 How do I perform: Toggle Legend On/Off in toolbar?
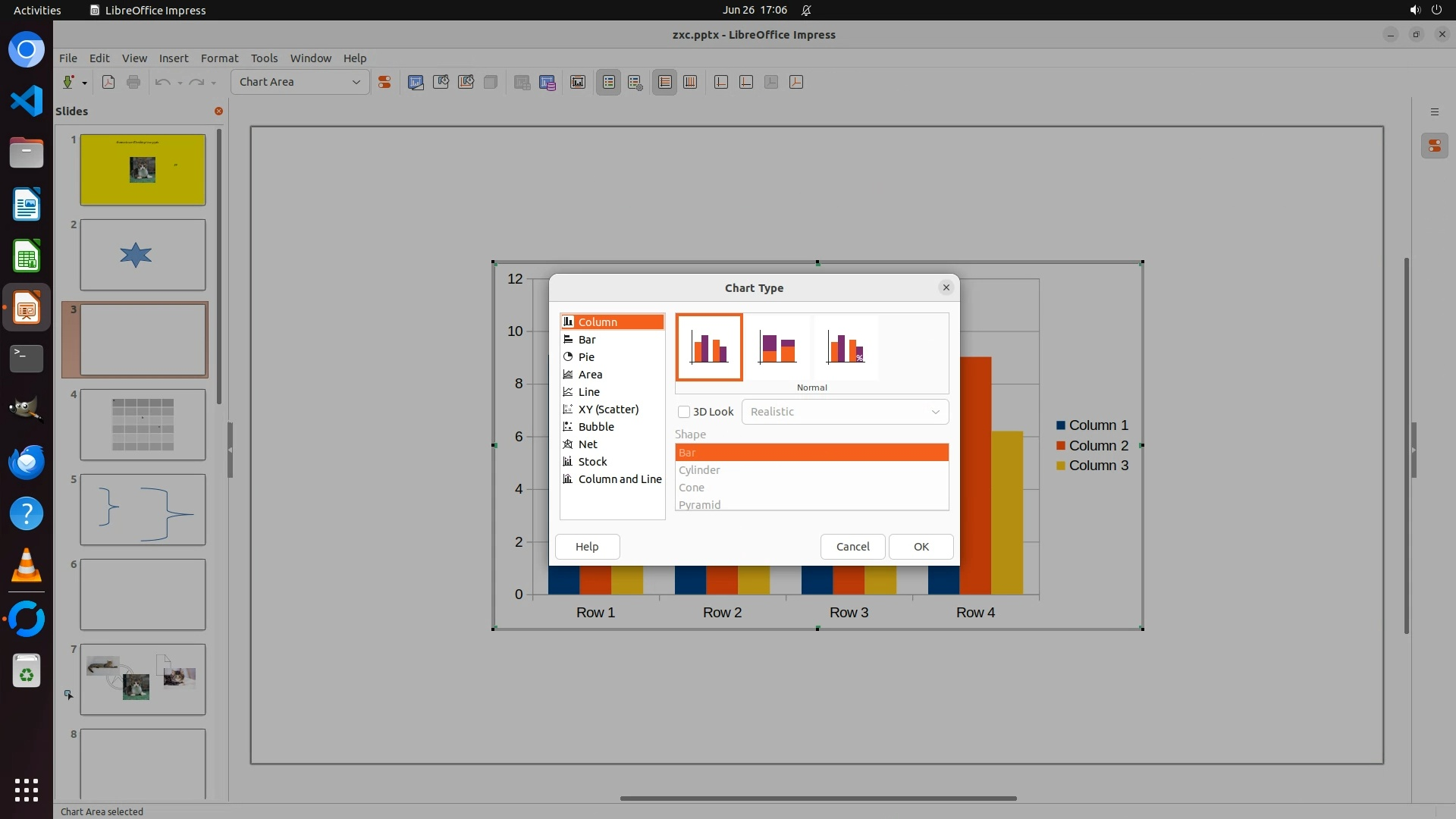pyautogui.click(x=609, y=82)
